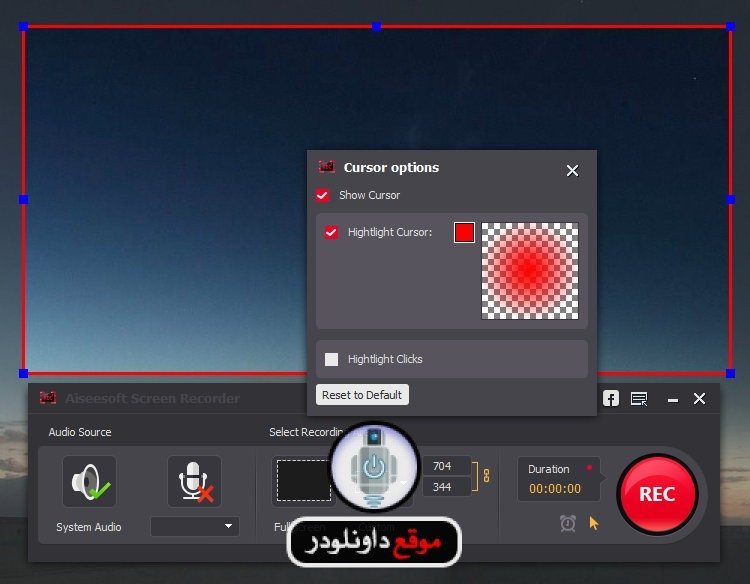Select the Full Screen recording area box
Image resolution: width=750 pixels, height=584 pixels.
pos(302,481)
